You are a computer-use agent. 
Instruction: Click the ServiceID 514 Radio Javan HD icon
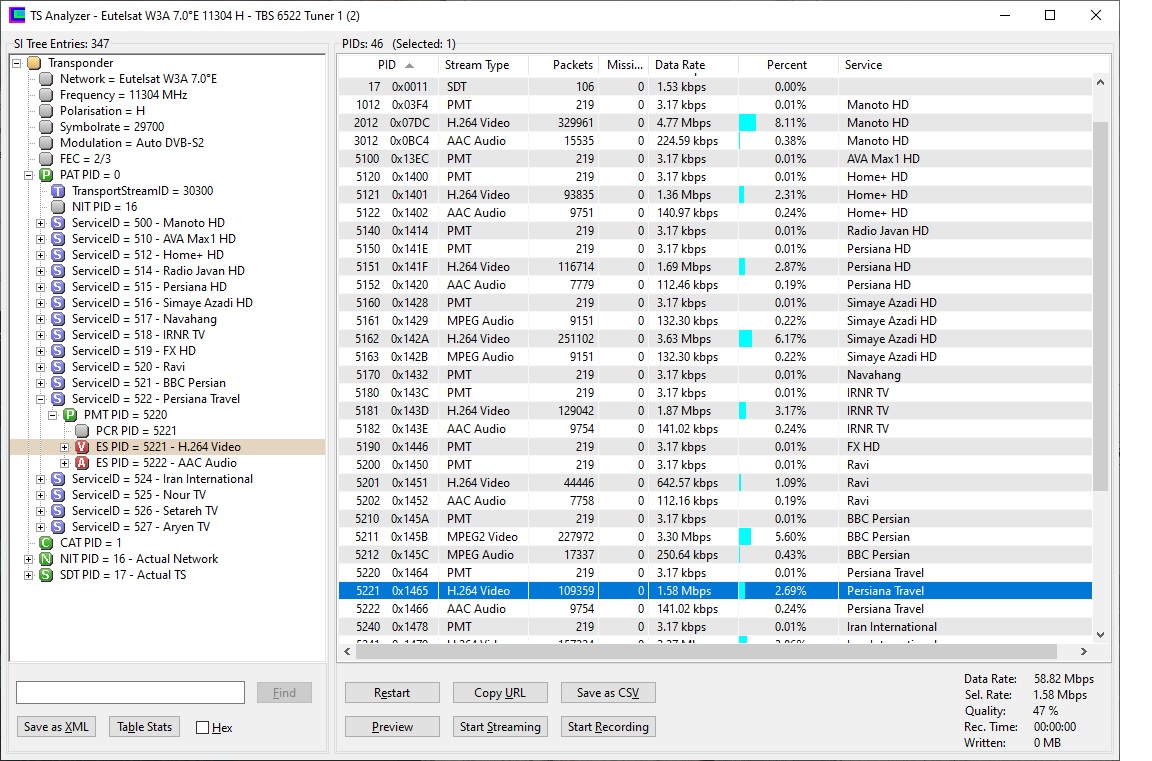click(x=58, y=271)
